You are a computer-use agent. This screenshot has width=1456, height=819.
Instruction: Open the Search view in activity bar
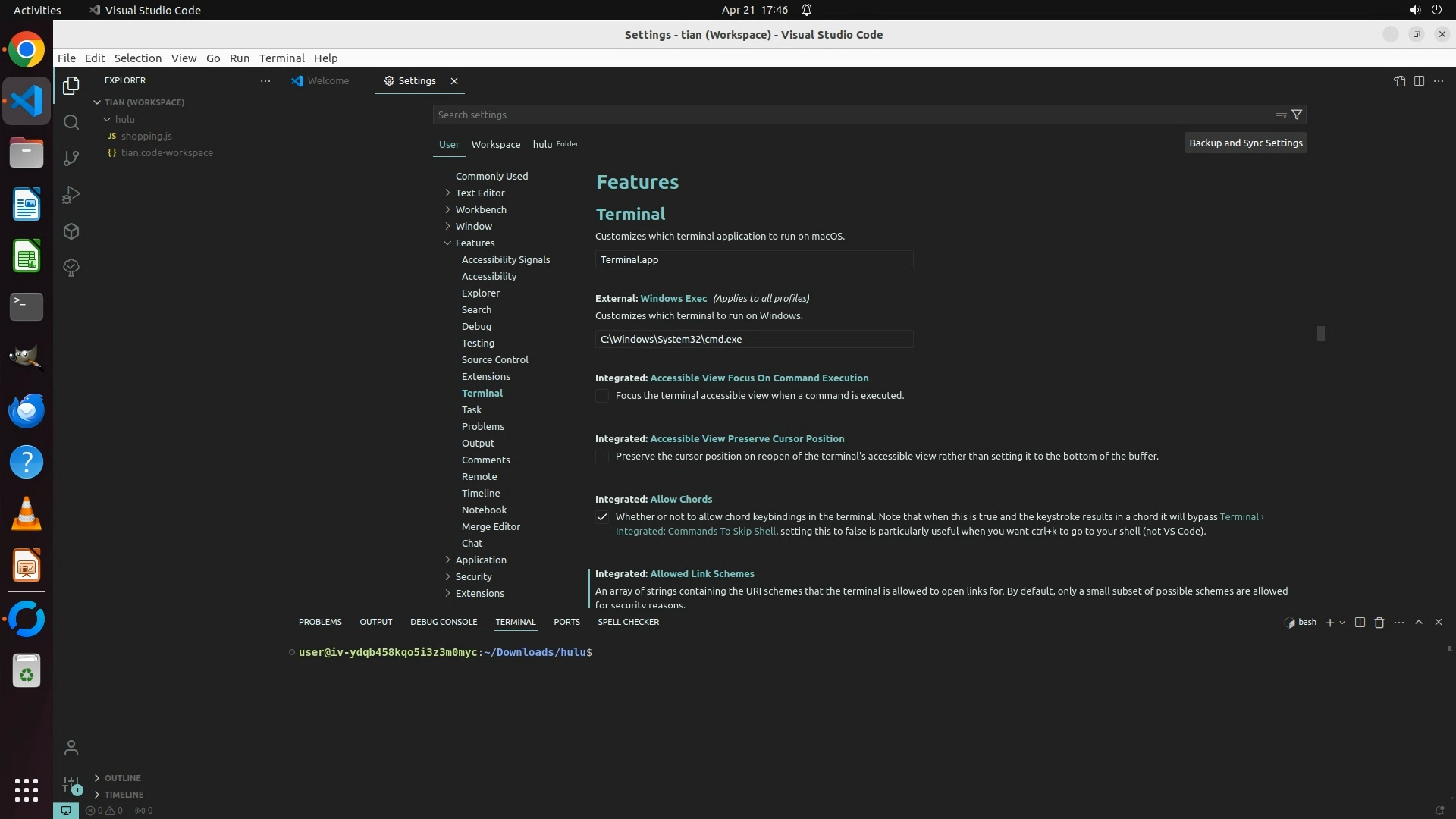click(x=71, y=122)
